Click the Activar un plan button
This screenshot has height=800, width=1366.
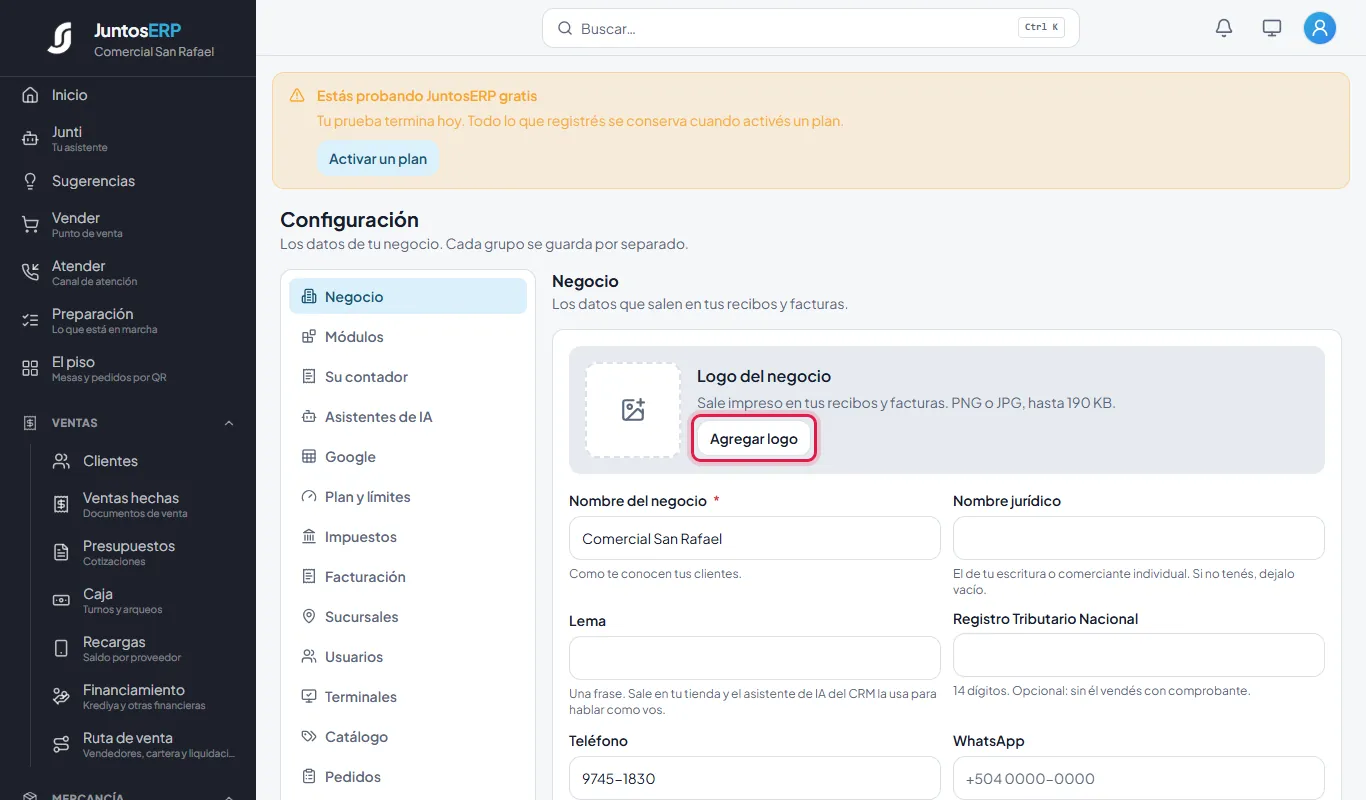(x=378, y=159)
